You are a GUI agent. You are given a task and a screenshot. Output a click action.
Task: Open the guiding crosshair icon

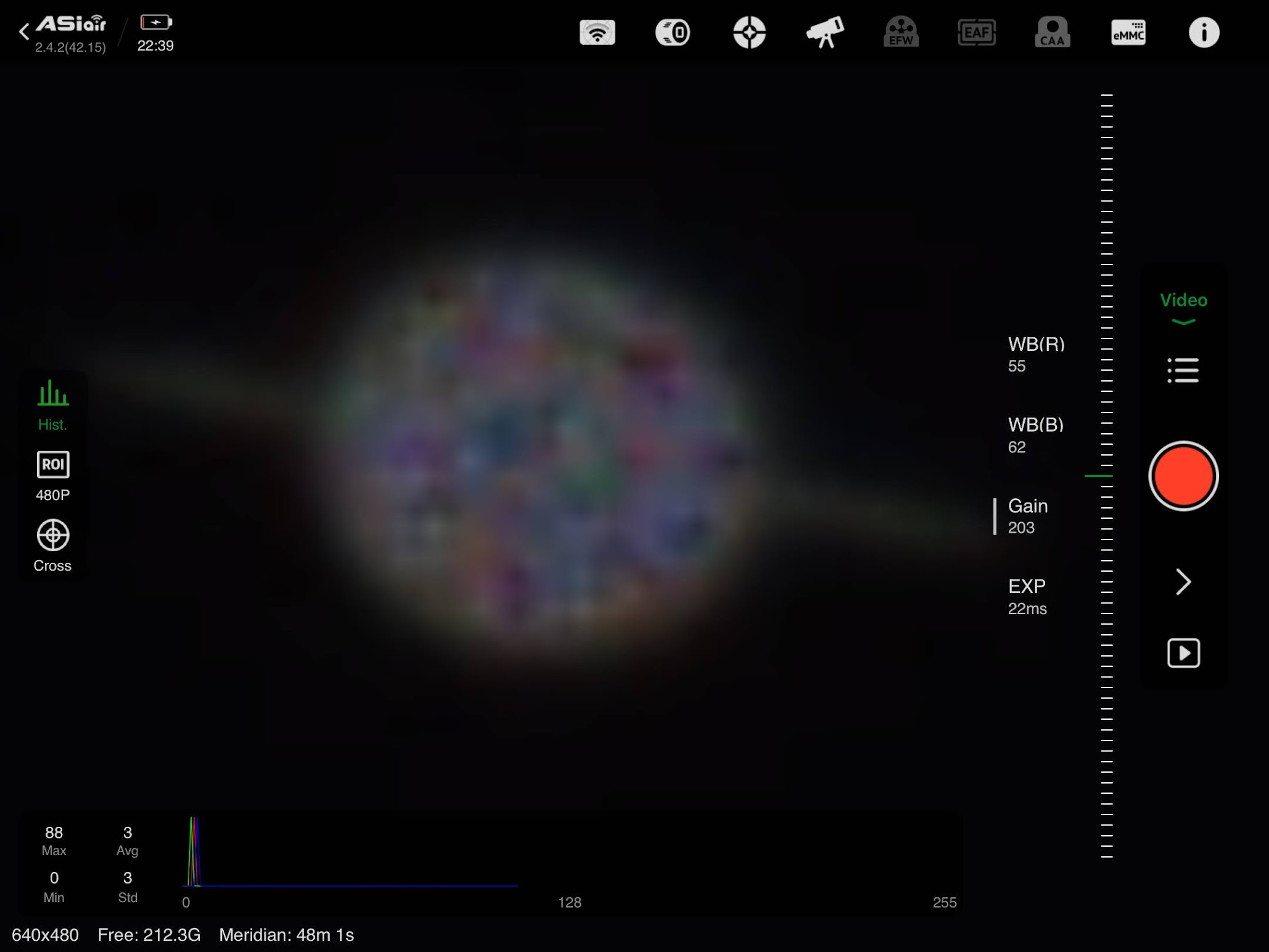tap(749, 32)
